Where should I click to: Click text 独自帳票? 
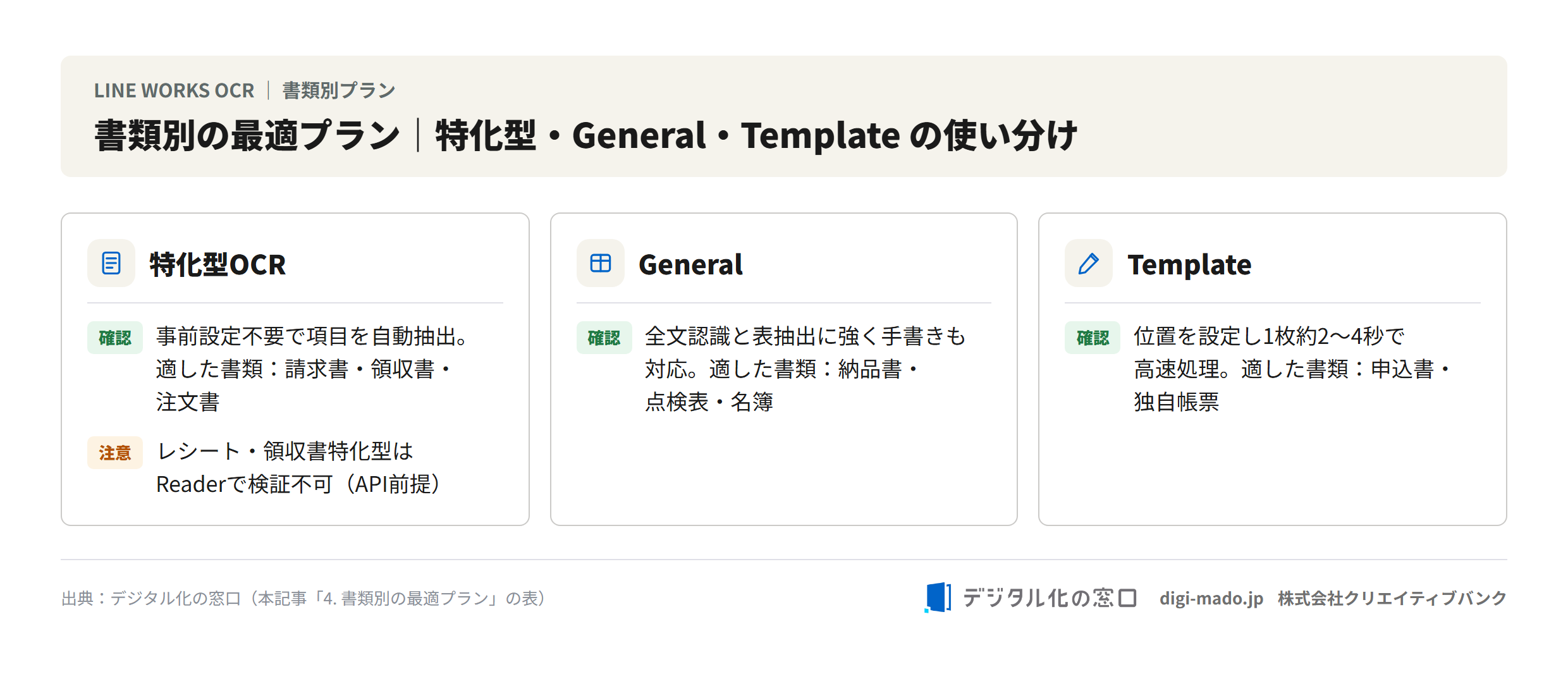1176,402
